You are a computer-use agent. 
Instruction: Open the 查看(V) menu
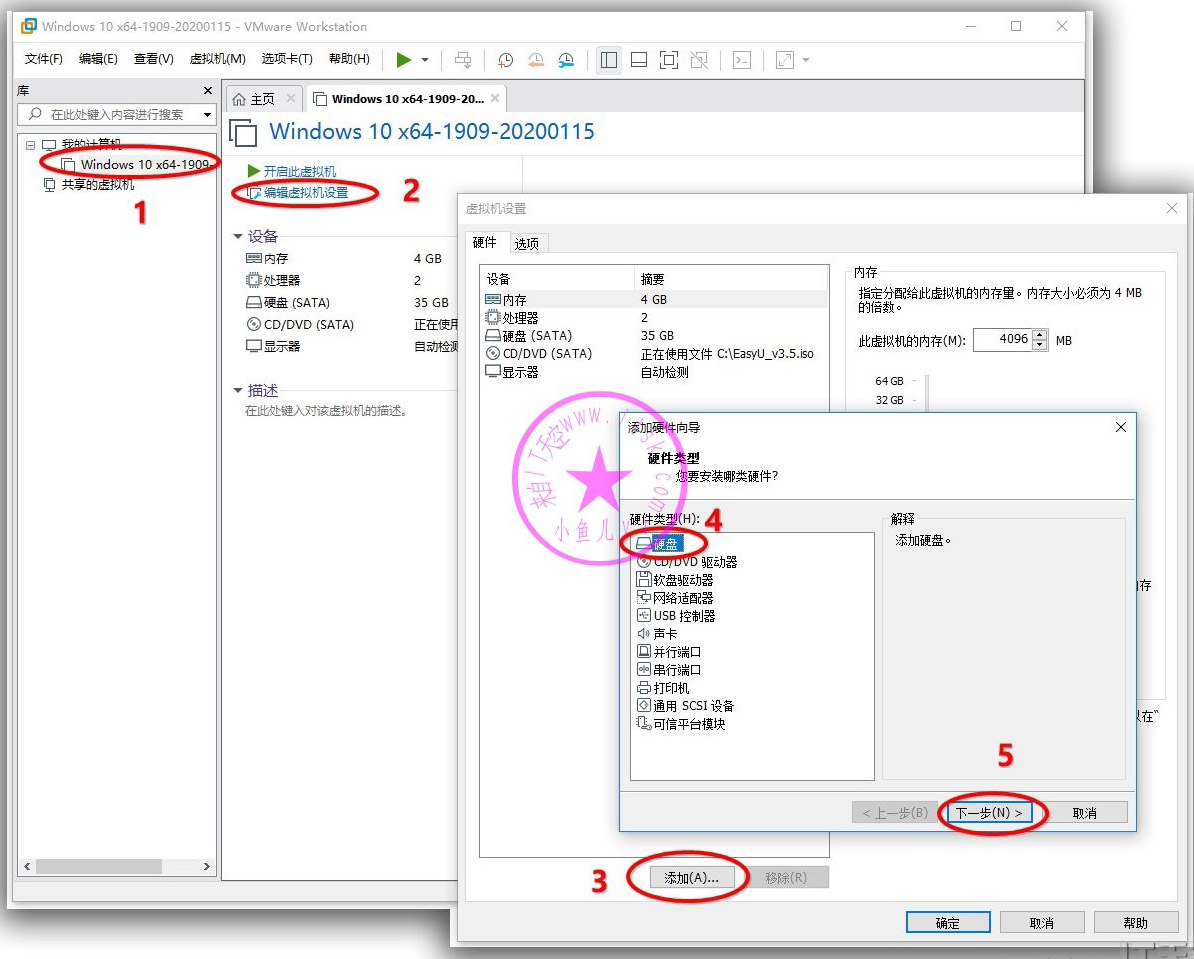point(153,59)
